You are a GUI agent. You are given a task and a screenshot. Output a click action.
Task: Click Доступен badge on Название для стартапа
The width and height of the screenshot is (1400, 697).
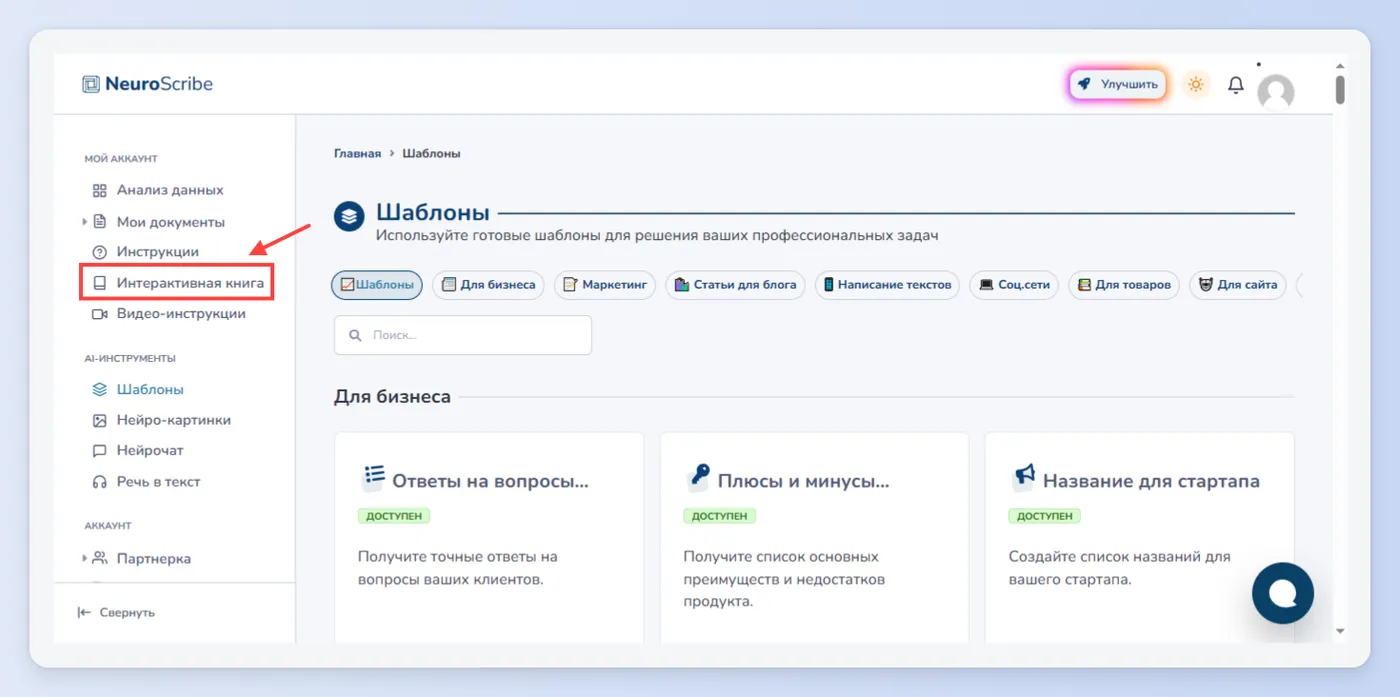pos(1045,516)
